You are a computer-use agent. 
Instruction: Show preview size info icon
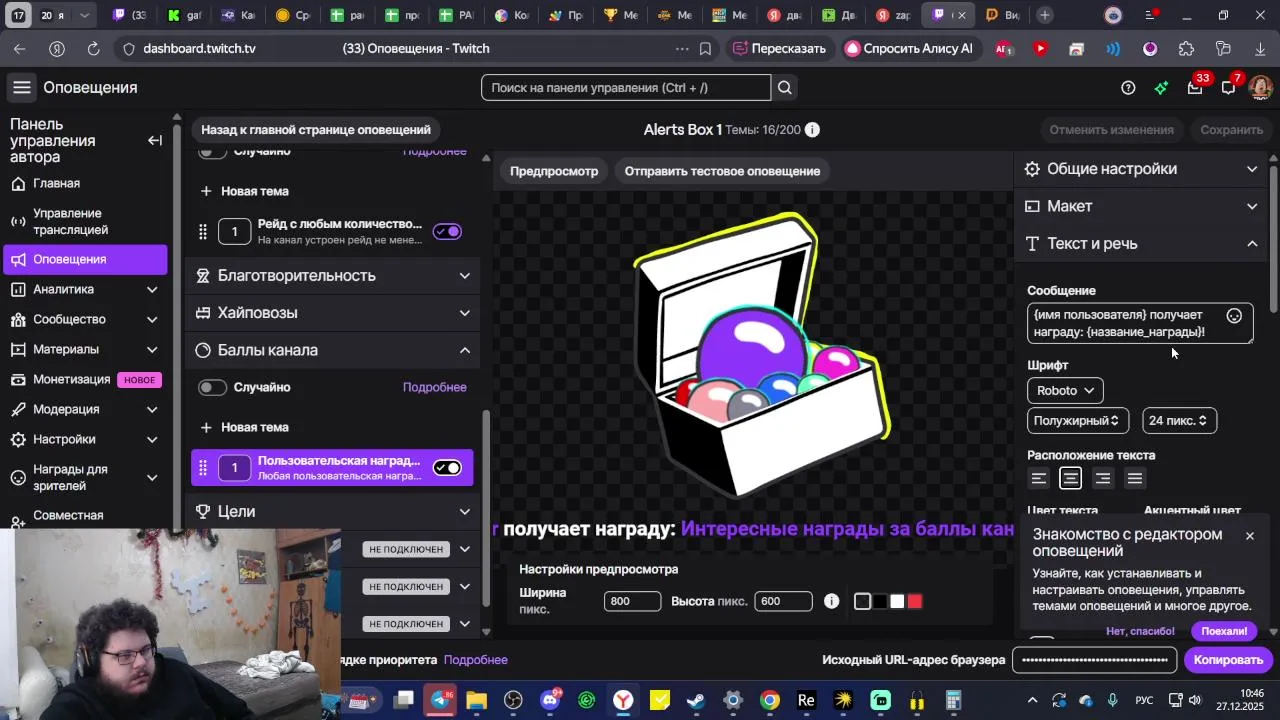click(831, 601)
